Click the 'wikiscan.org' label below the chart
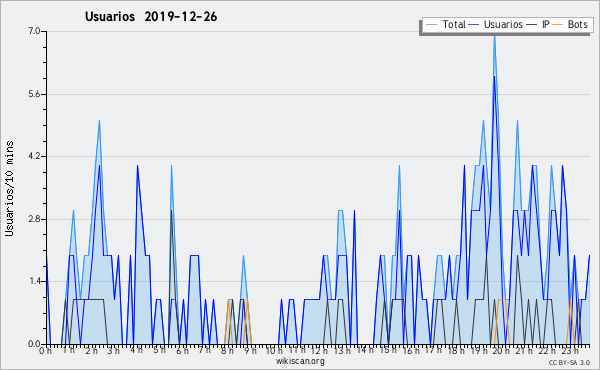The height and width of the screenshot is (370, 600). pos(300,361)
